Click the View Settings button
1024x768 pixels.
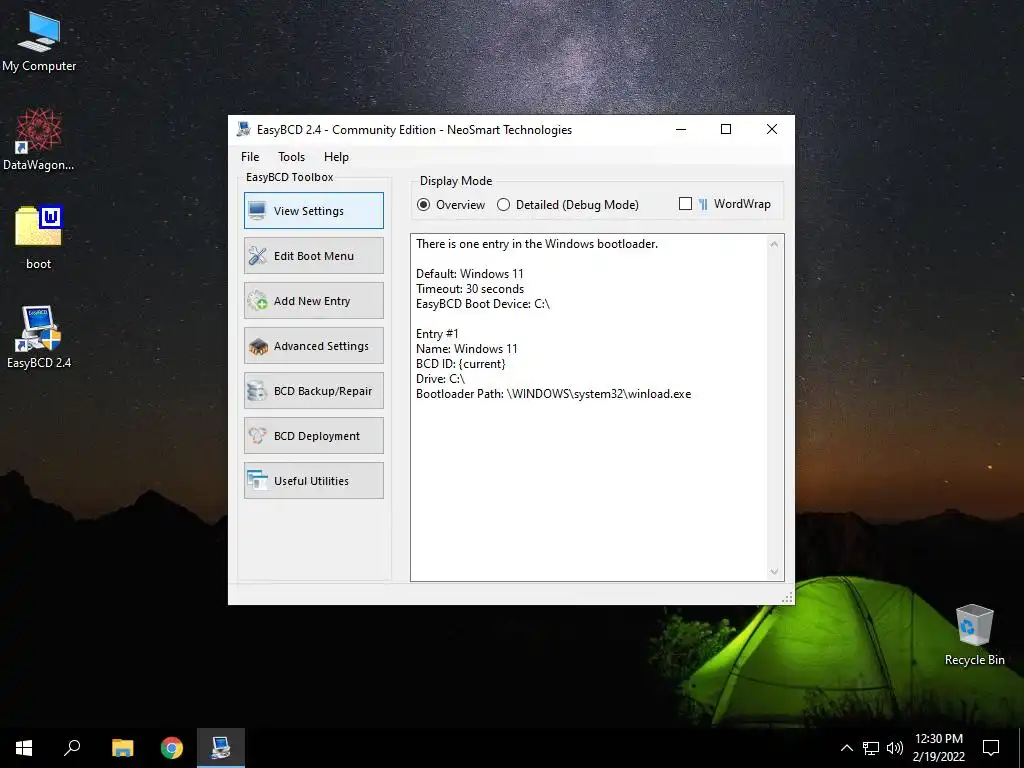pos(314,210)
